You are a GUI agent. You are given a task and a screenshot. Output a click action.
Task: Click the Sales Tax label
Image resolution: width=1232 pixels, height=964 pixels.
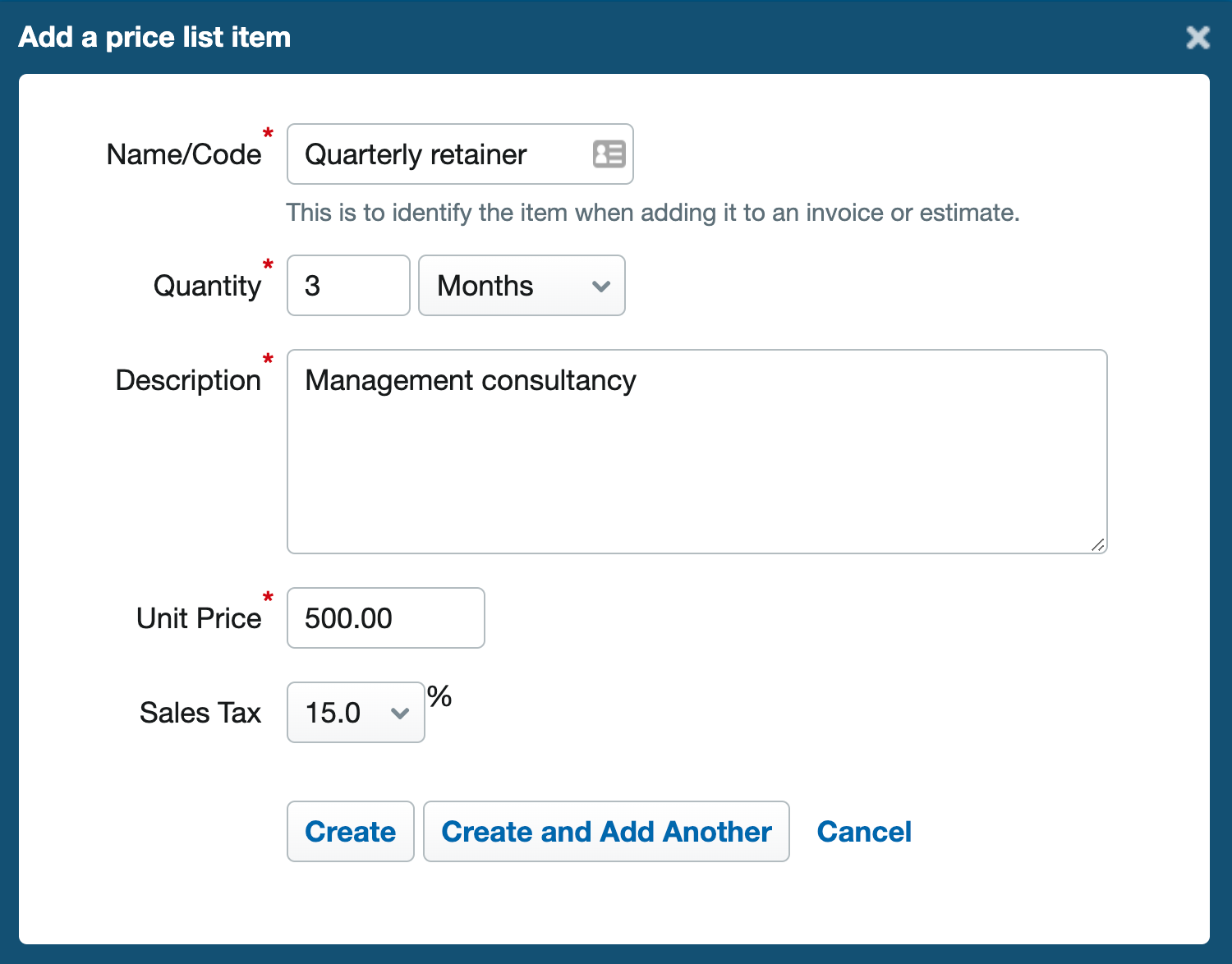click(200, 713)
